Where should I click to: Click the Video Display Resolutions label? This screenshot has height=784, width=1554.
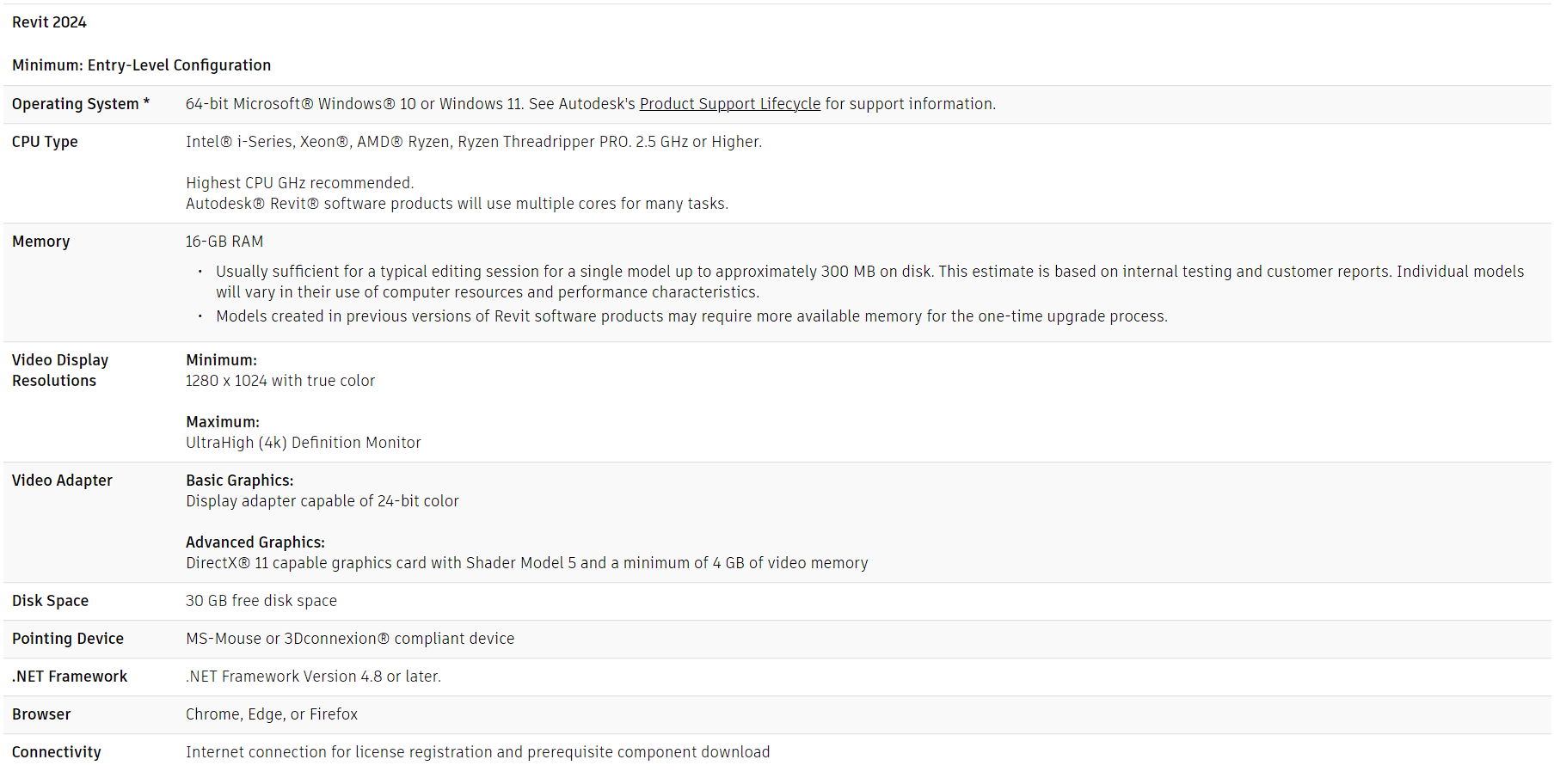point(60,371)
